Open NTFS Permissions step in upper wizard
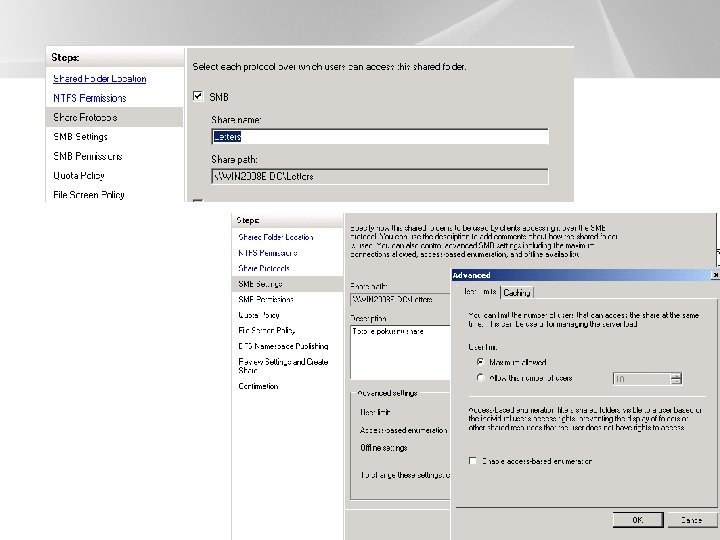Viewport: 720px width, 540px height. point(90,98)
